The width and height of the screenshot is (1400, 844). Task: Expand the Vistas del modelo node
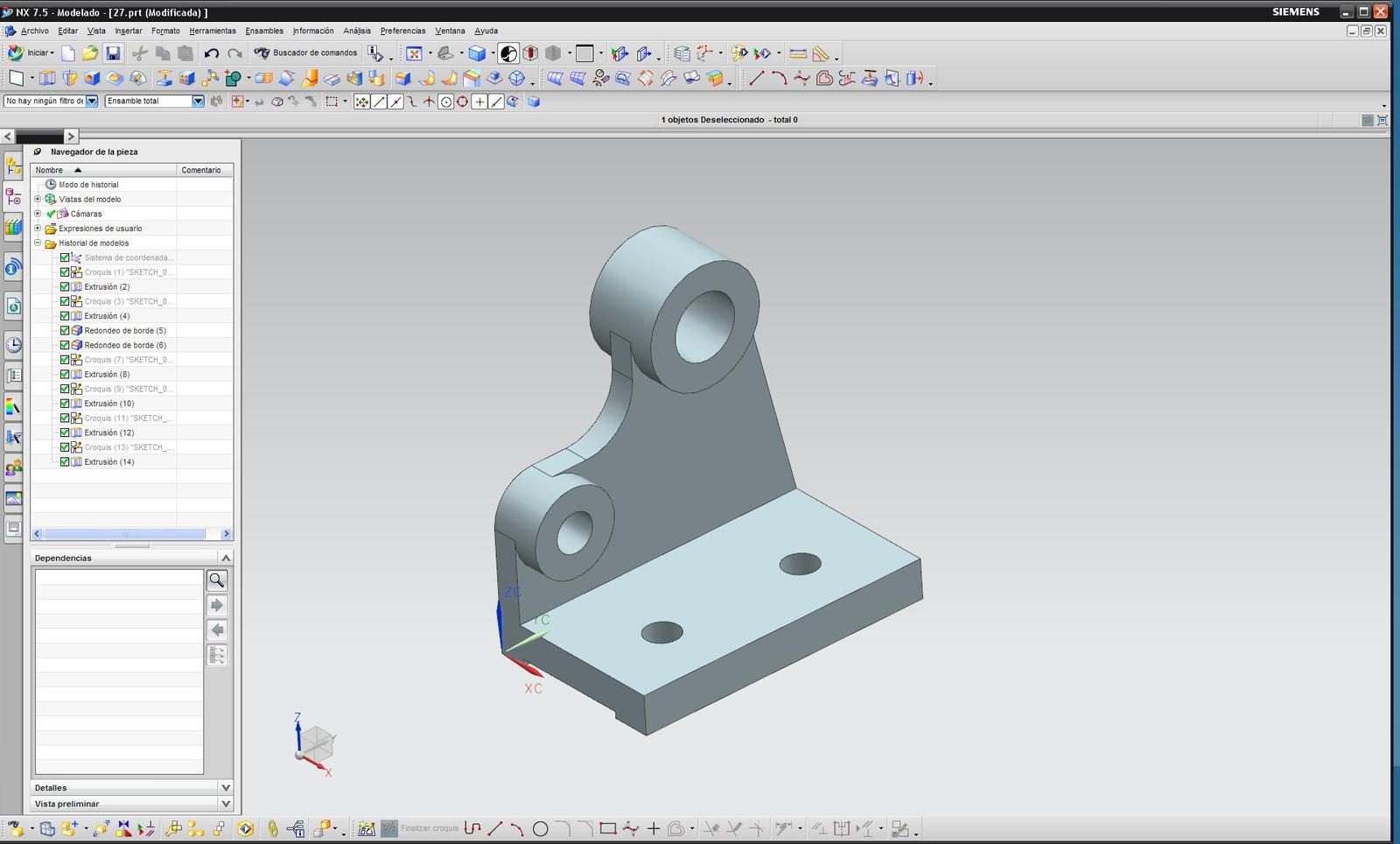(x=38, y=200)
